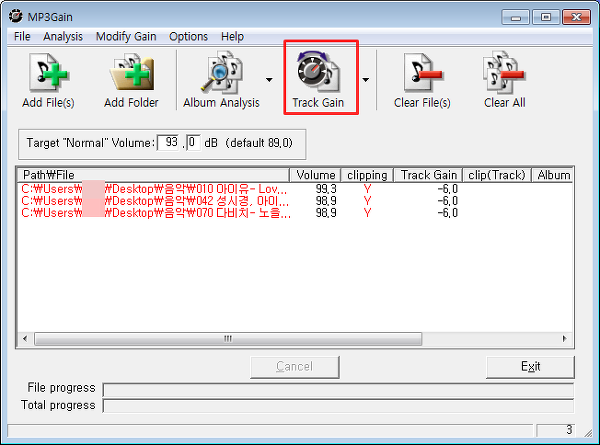
Task: Click the Add Folder icon
Action: pos(131,72)
